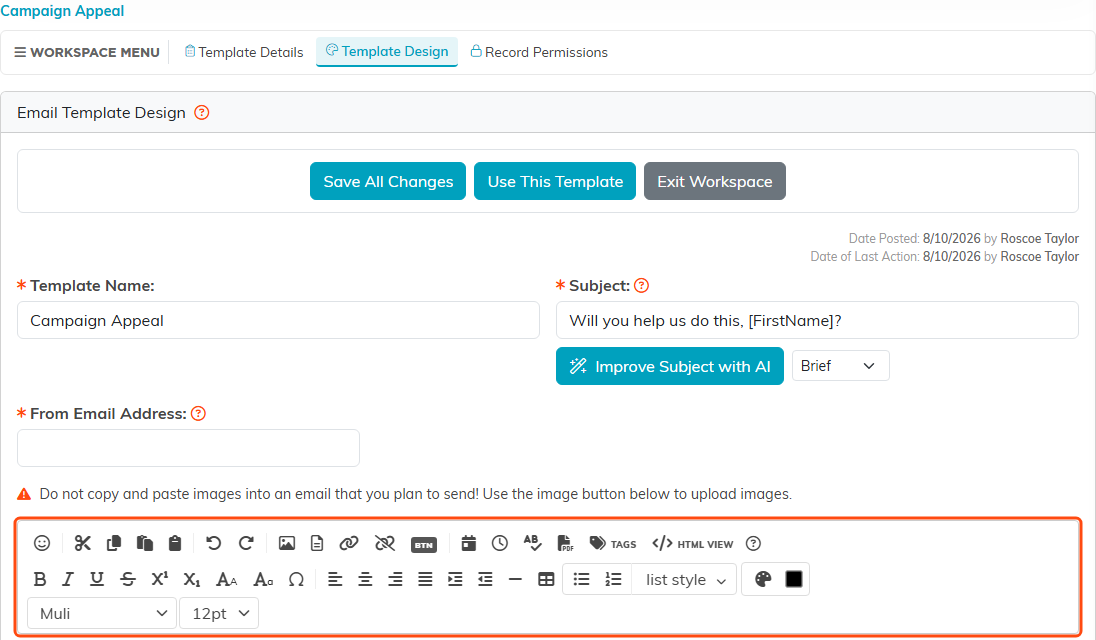Viewport: 1096px width, 640px height.
Task: Insert the time with the clock icon
Action: 500,544
